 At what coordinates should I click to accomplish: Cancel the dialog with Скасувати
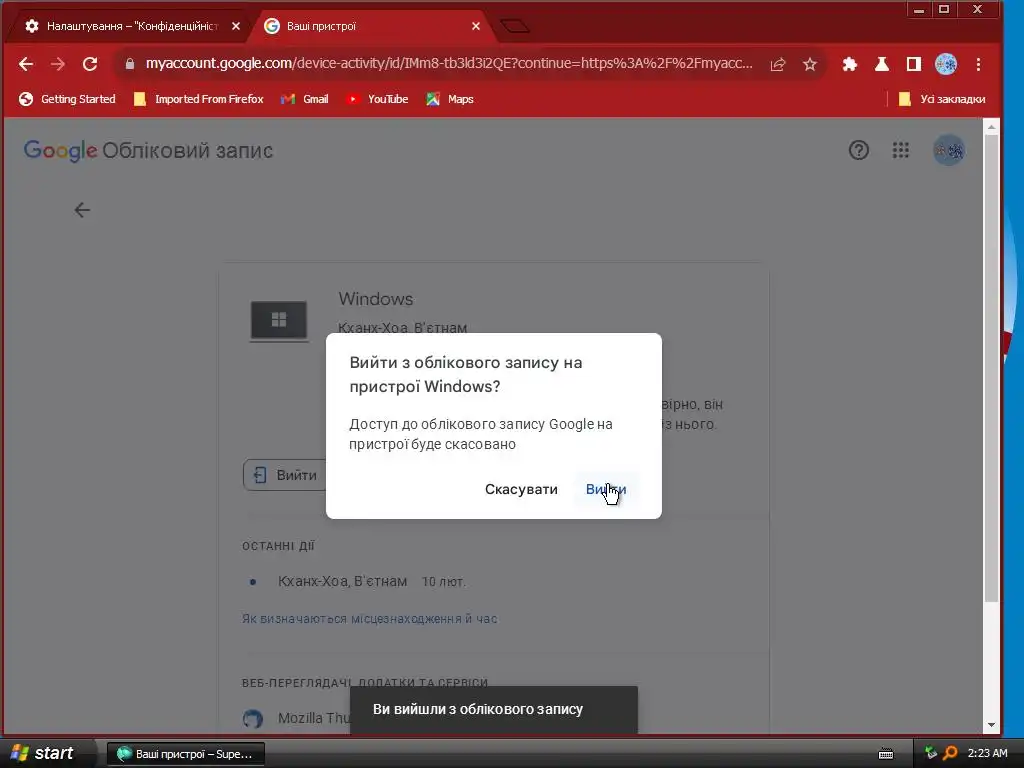pyautogui.click(x=521, y=489)
